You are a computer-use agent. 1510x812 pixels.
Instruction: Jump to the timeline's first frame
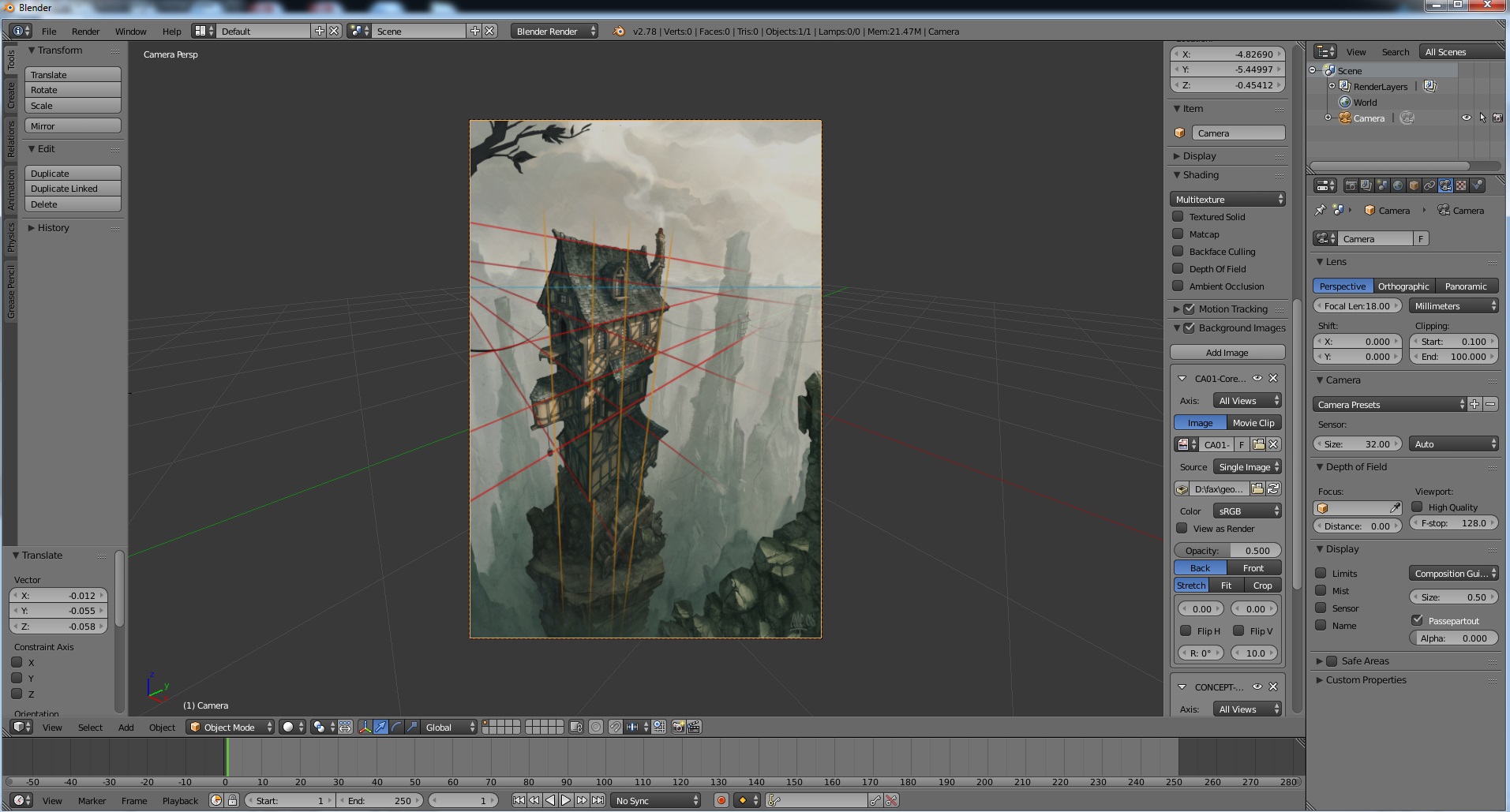[519, 800]
